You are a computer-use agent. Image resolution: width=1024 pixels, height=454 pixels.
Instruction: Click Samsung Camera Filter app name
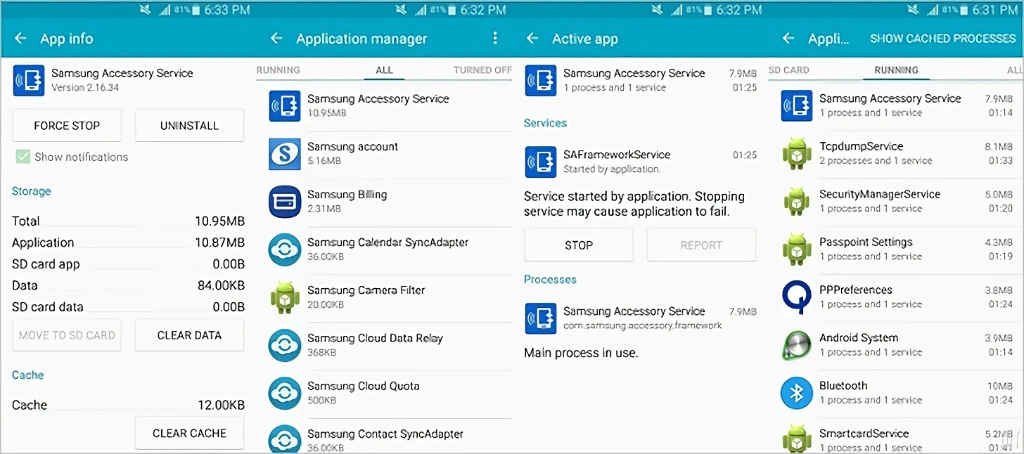[366, 290]
